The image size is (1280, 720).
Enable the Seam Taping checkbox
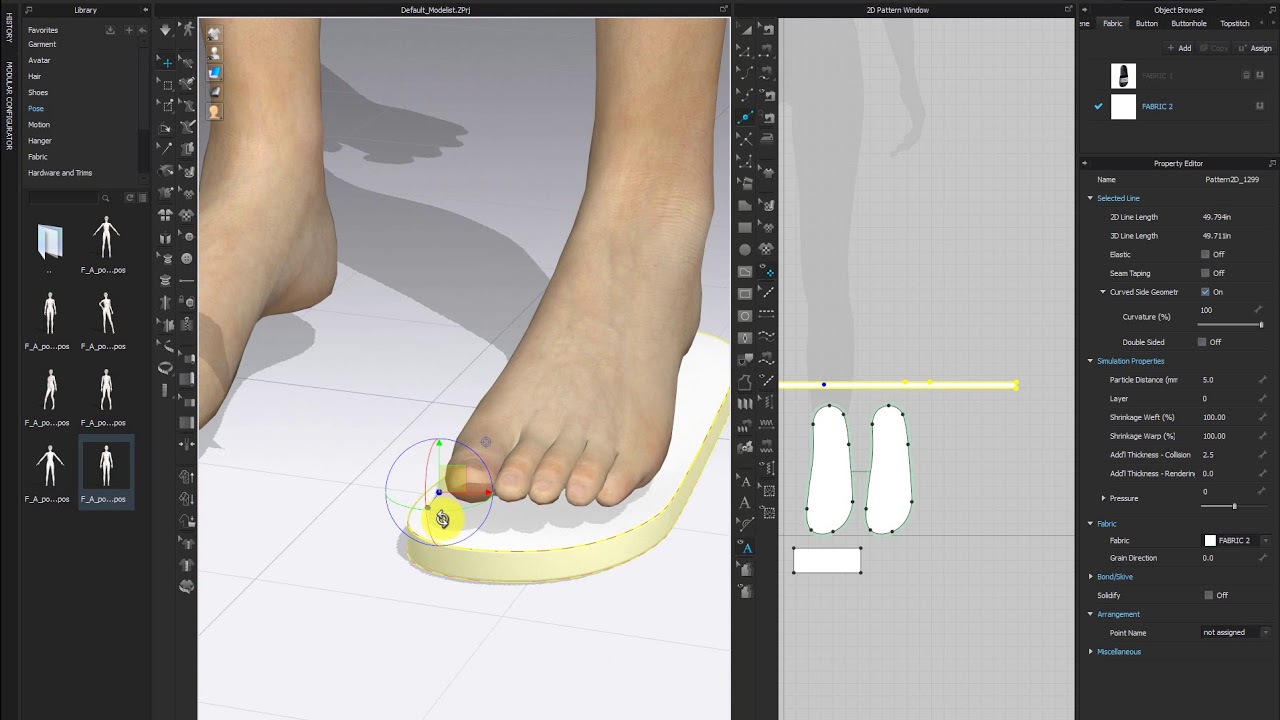(x=1205, y=273)
